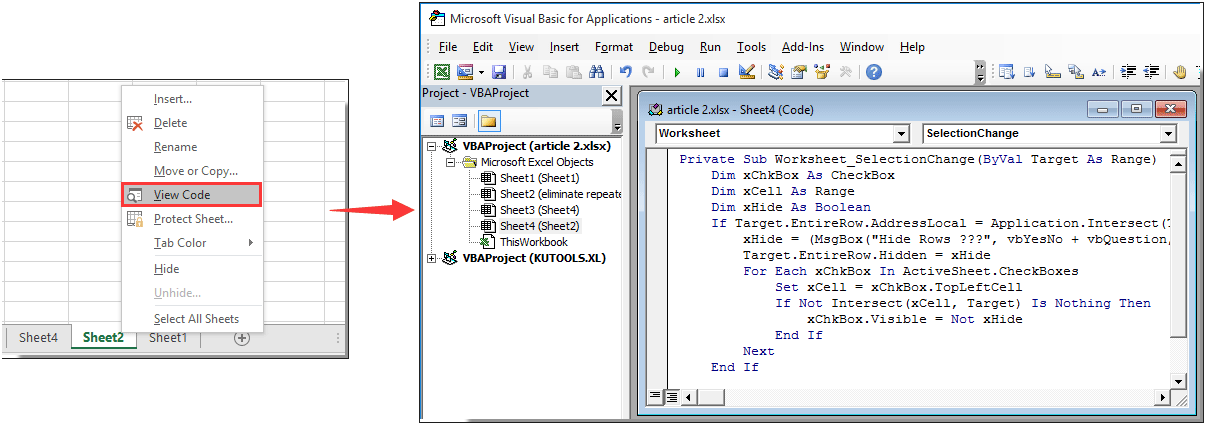The height and width of the screenshot is (425, 1207).
Task: Open the Debug menu
Action: (x=666, y=47)
